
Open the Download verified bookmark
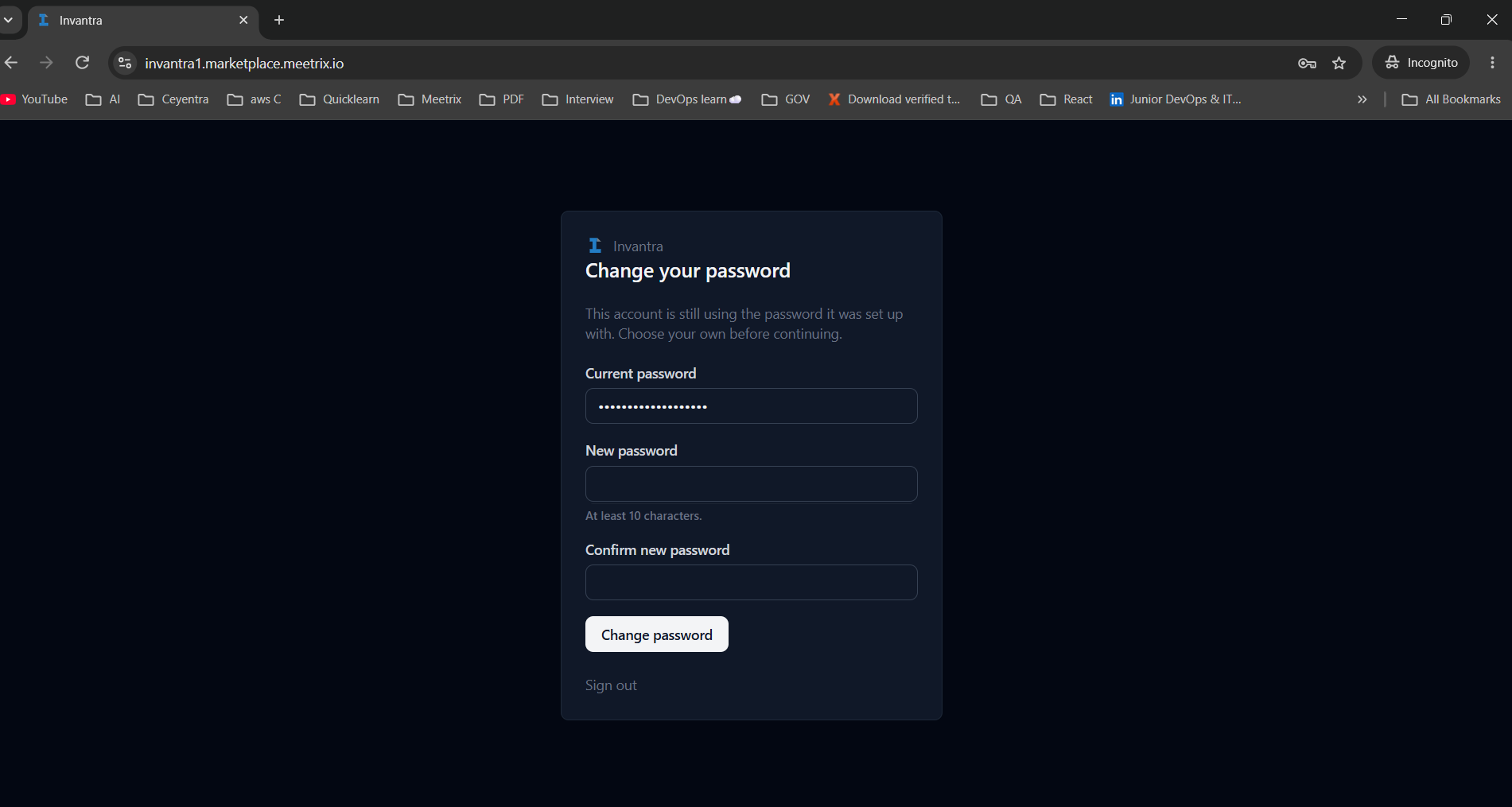coord(894,99)
